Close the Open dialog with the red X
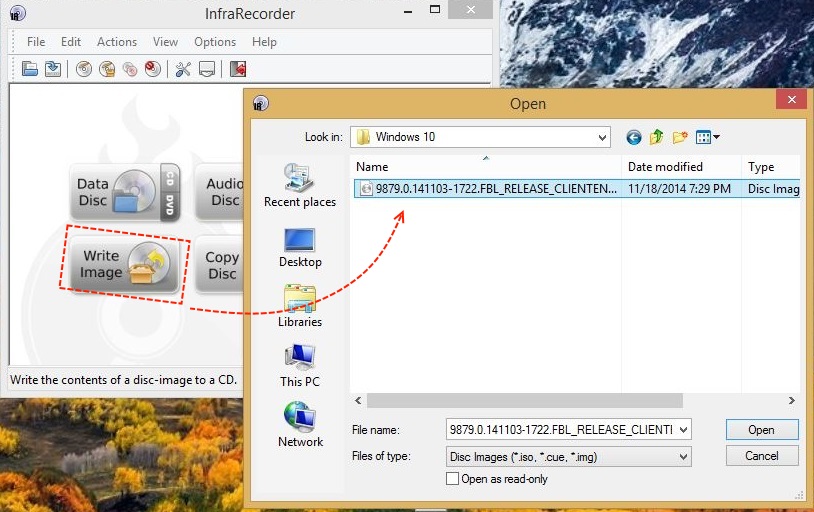The height and width of the screenshot is (512, 814). [791, 99]
